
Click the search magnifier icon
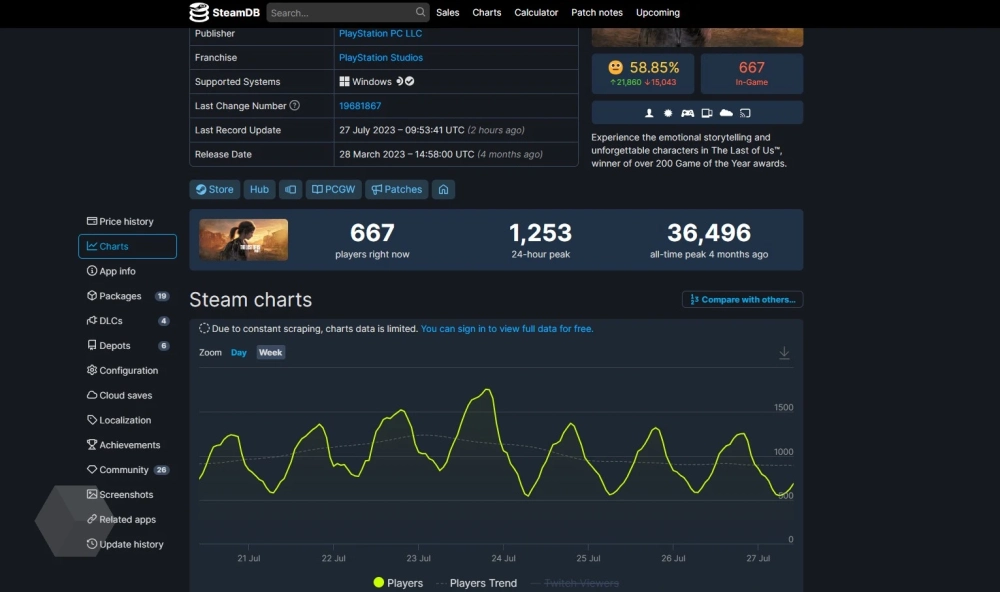(420, 12)
